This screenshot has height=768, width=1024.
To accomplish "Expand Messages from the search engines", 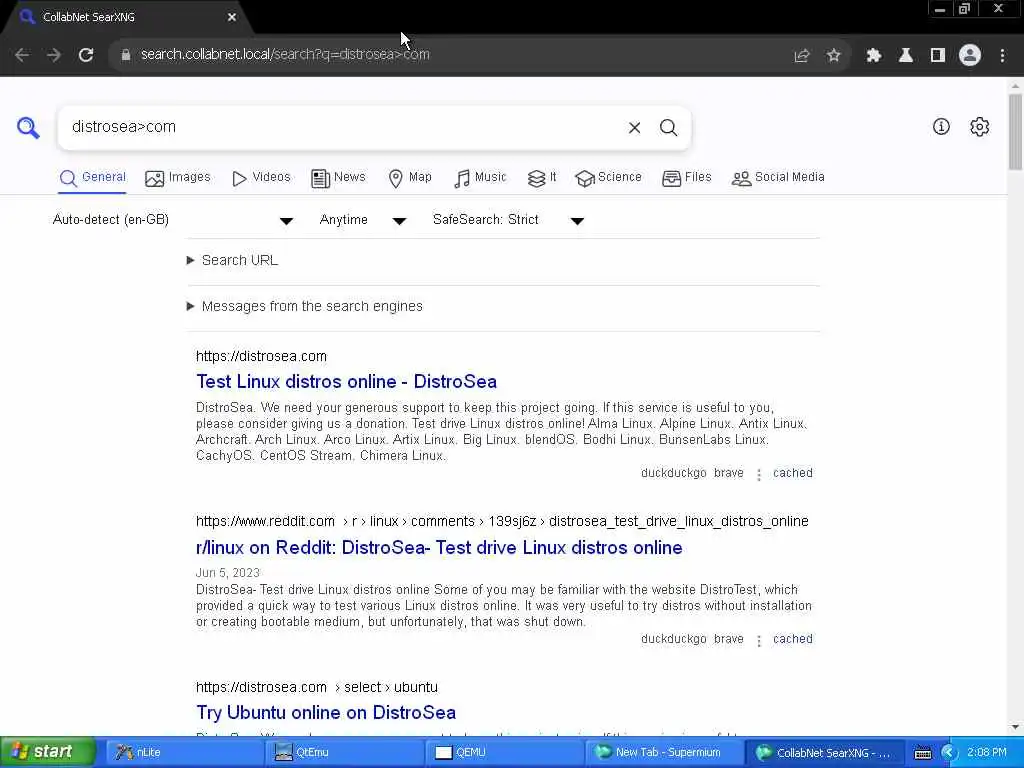I will tap(305, 306).
